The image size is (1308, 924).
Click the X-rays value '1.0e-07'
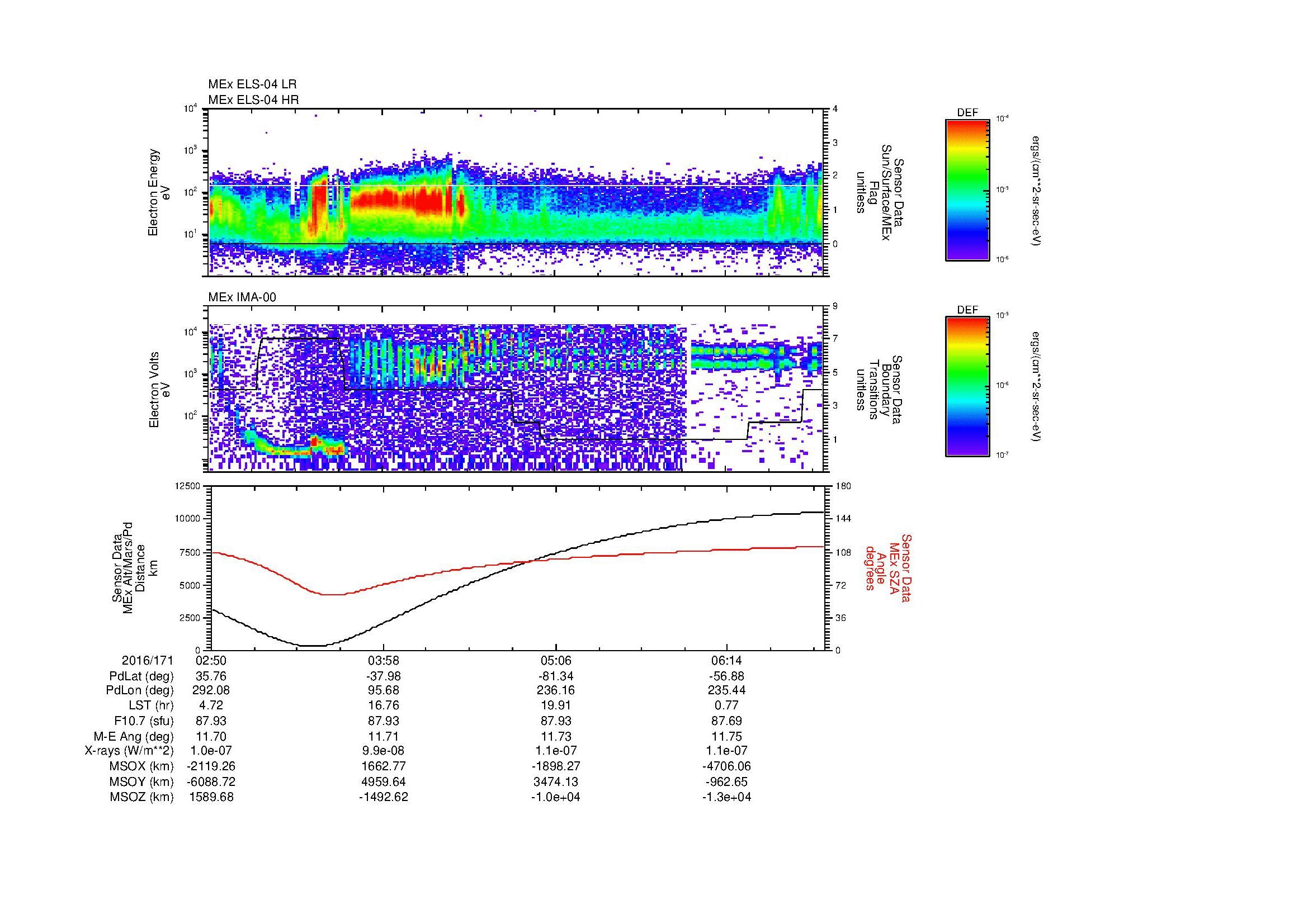tap(211, 751)
